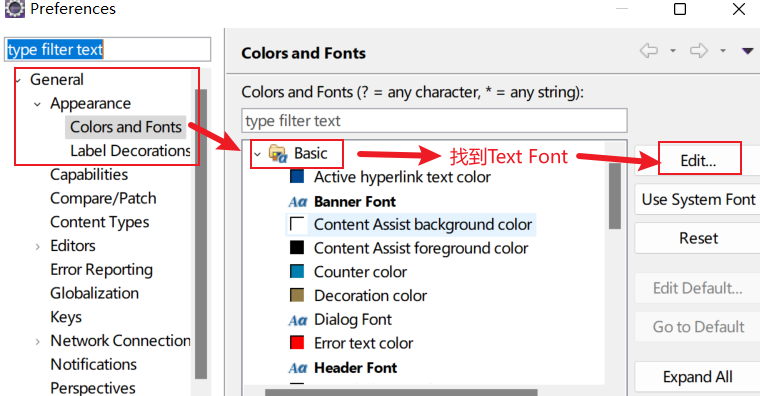Go forward with the right arrow icon
This screenshot has width=760, height=396.
click(x=698, y=50)
